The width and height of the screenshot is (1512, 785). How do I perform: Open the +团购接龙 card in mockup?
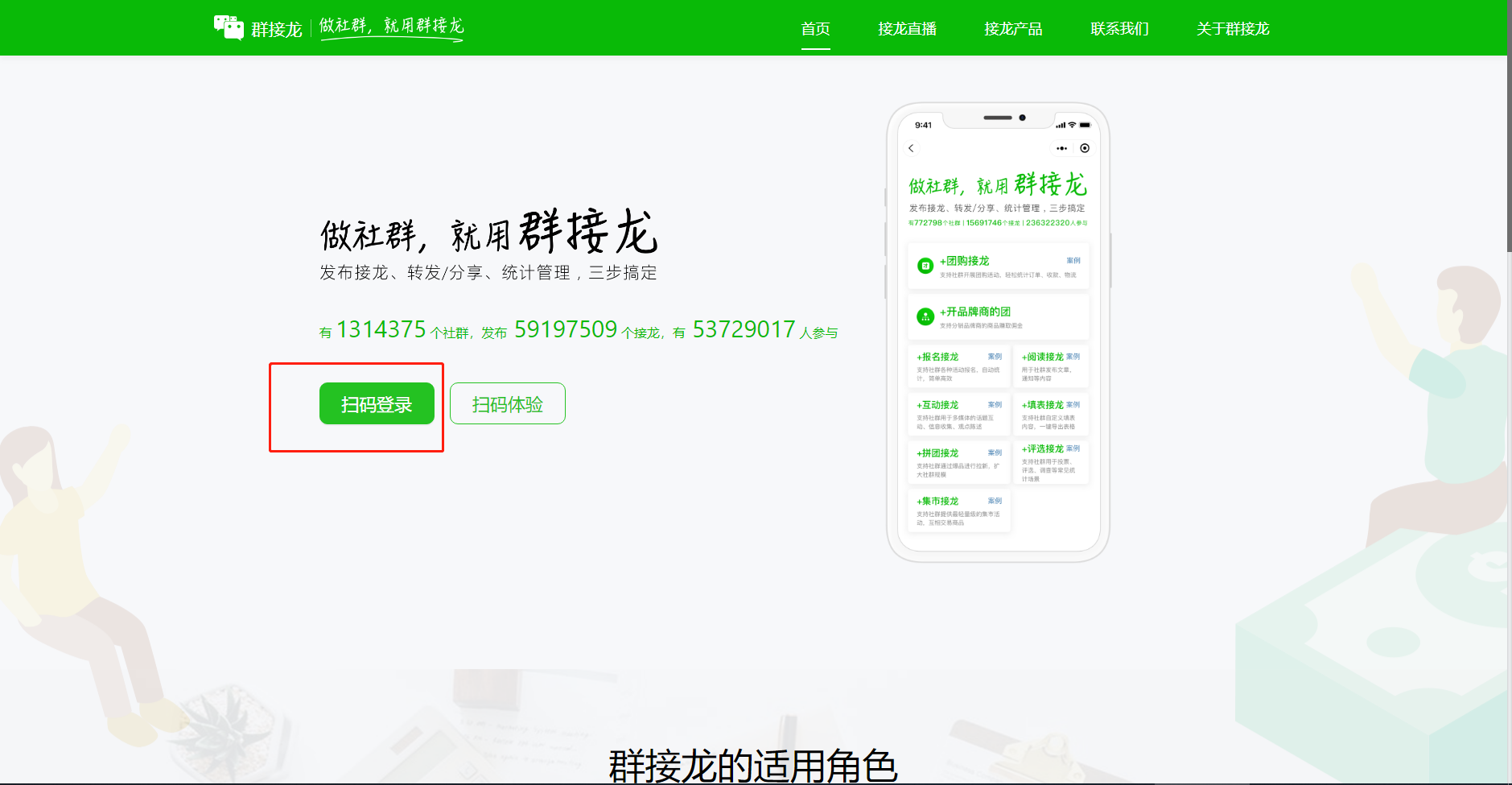click(x=998, y=266)
